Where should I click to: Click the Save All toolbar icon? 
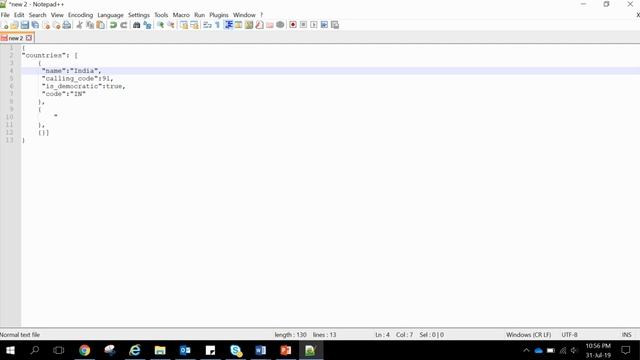point(36,25)
